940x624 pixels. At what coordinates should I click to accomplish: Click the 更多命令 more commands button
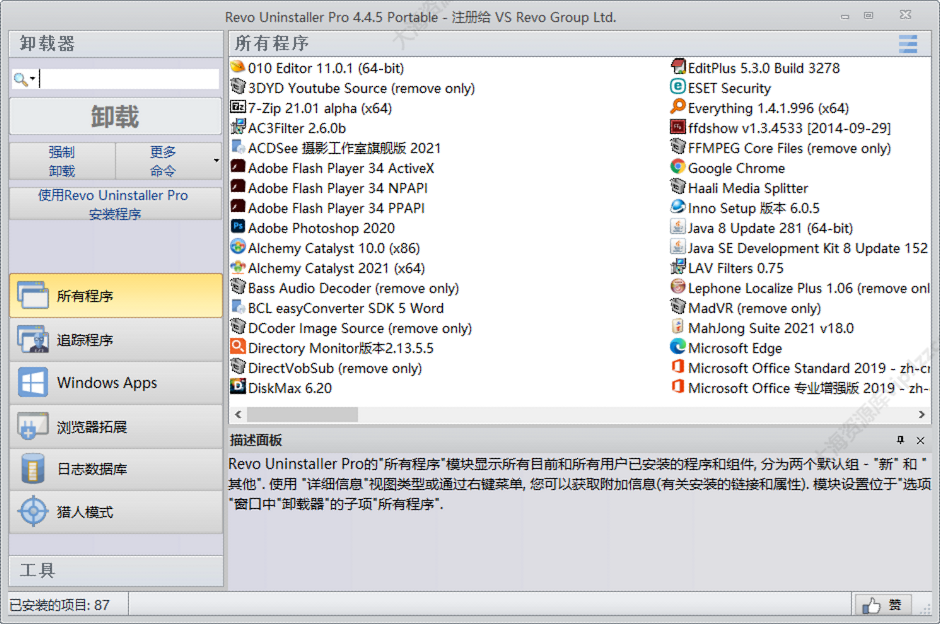point(163,161)
